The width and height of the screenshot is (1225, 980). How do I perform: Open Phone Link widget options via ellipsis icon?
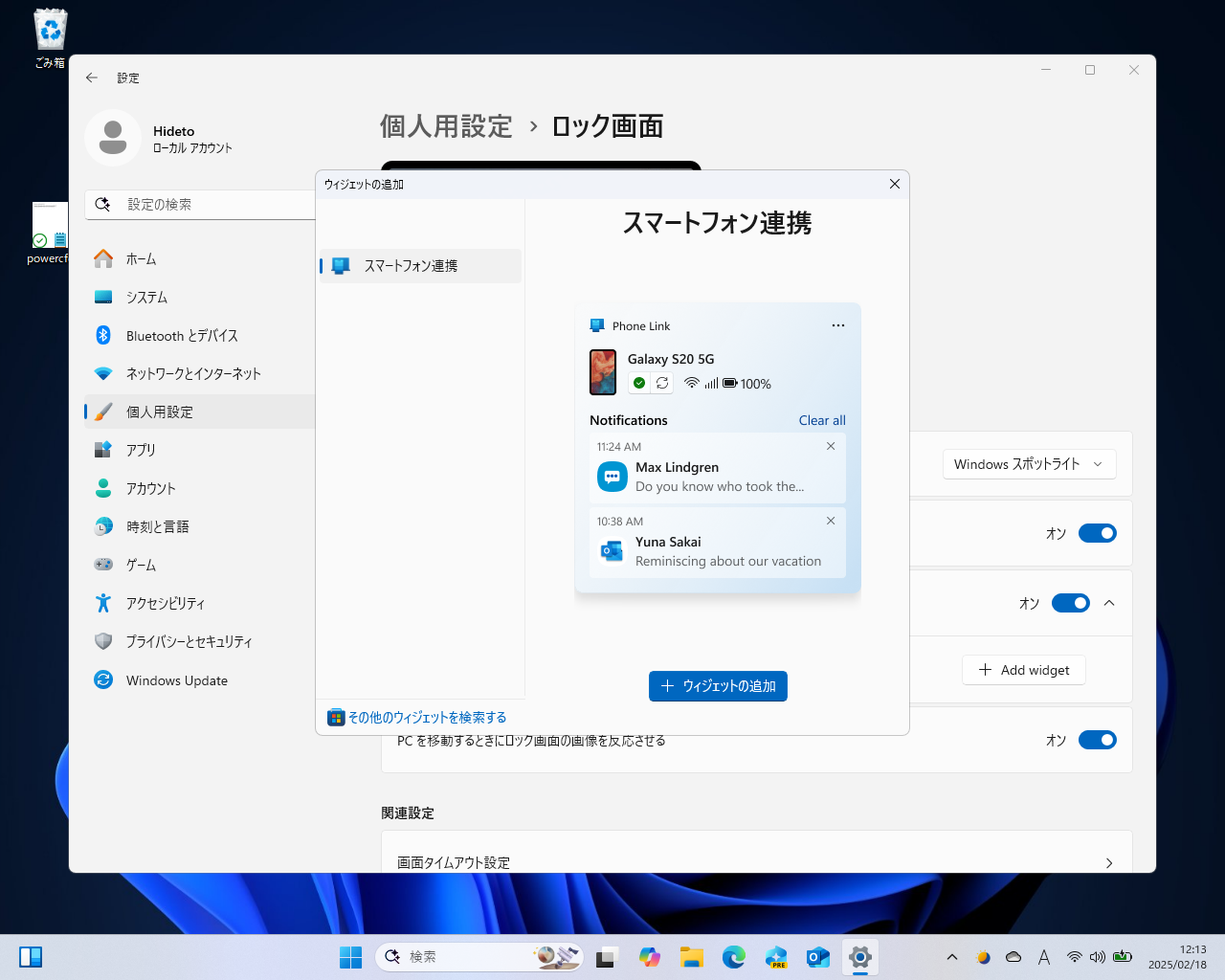(x=838, y=325)
